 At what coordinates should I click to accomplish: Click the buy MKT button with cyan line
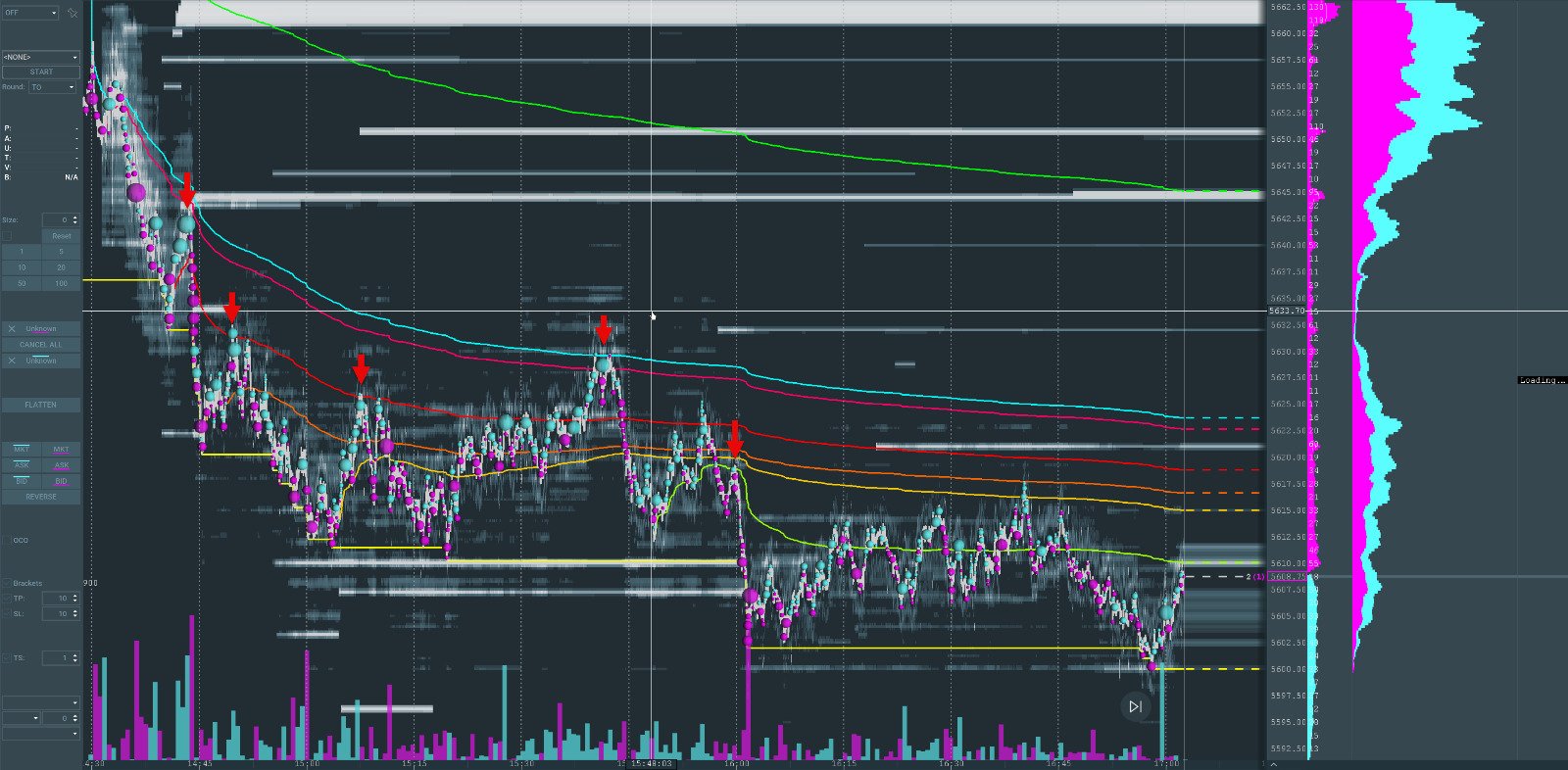point(22,450)
